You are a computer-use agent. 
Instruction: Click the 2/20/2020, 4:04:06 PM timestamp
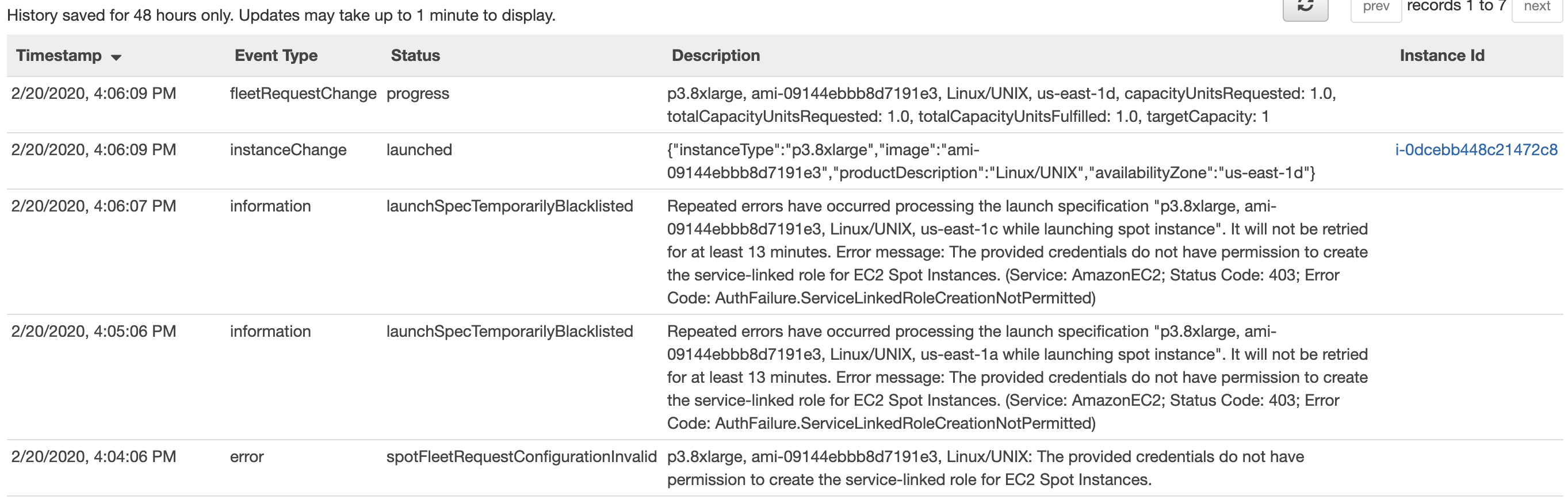(x=94, y=457)
